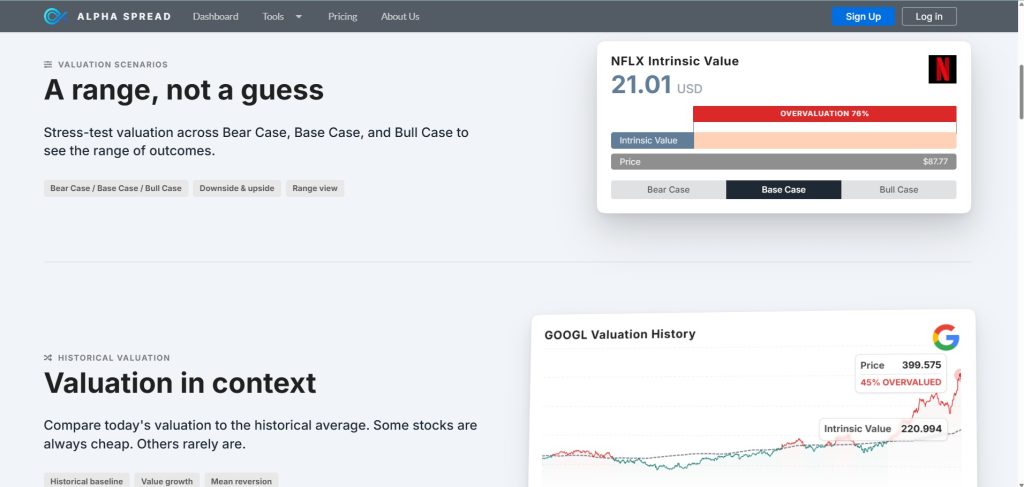This screenshot has width=1024, height=487.
Task: Go to the Pricing page
Action: point(342,16)
